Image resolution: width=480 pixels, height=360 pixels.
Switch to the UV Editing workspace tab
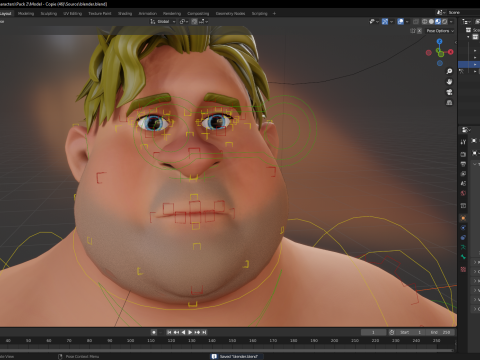coord(73,13)
